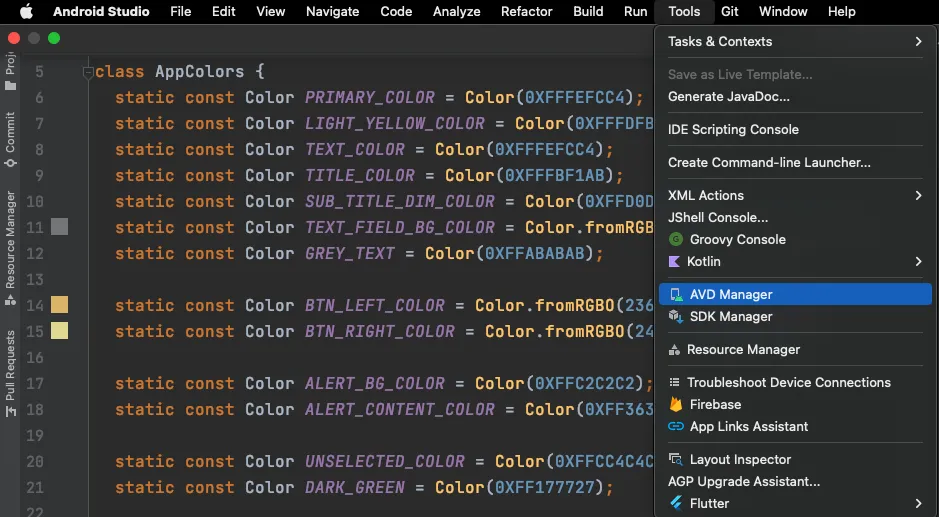Viewport: 939px width, 517px height.
Task: Toggle the Pull Requests side panel
Action: click(x=11, y=372)
